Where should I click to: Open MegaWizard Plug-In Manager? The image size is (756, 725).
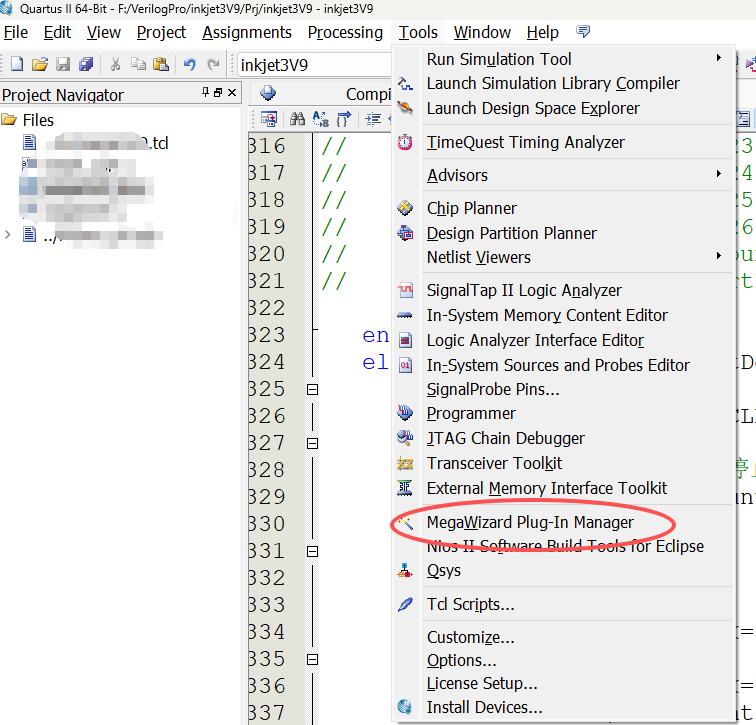530,523
